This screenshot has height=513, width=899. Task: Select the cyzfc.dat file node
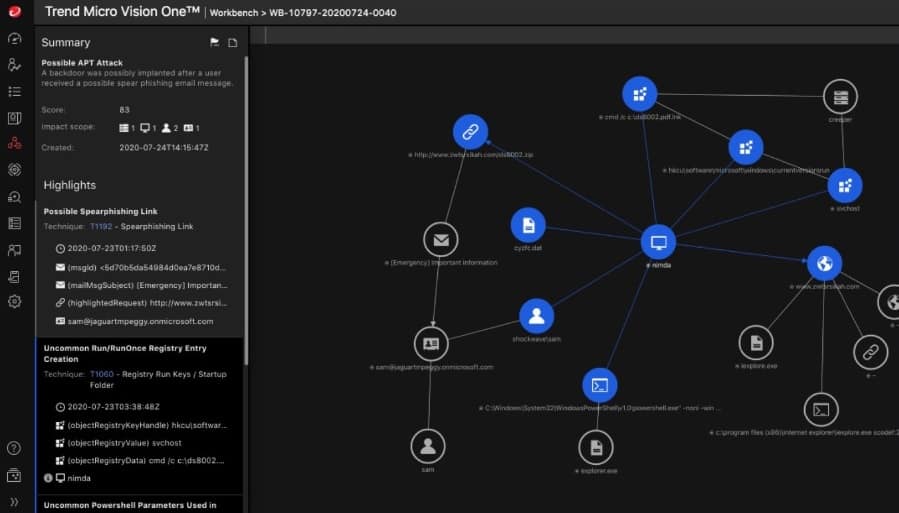pos(528,225)
